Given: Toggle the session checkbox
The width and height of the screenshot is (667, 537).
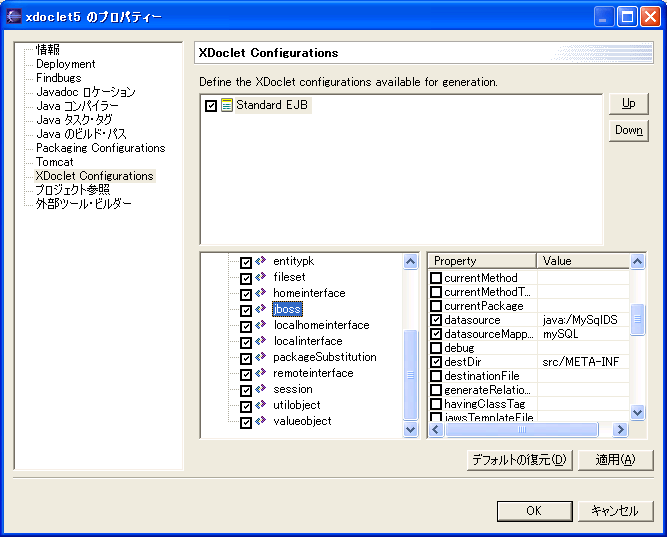Looking at the screenshot, I should pyautogui.click(x=246, y=391).
